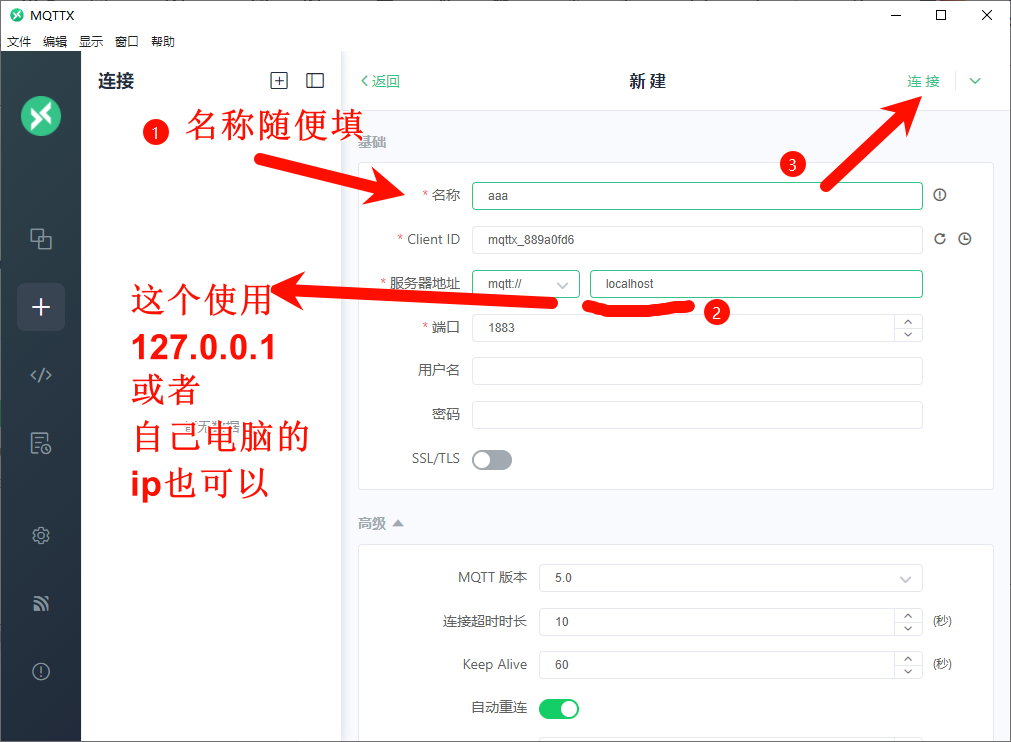Click the 端口 1883 input field
The width and height of the screenshot is (1011, 742).
[683, 327]
